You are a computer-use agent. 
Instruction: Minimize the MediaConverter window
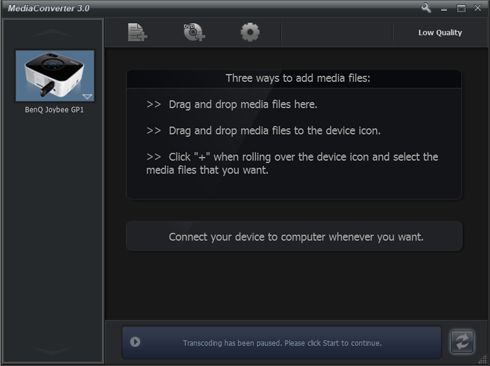444,9
